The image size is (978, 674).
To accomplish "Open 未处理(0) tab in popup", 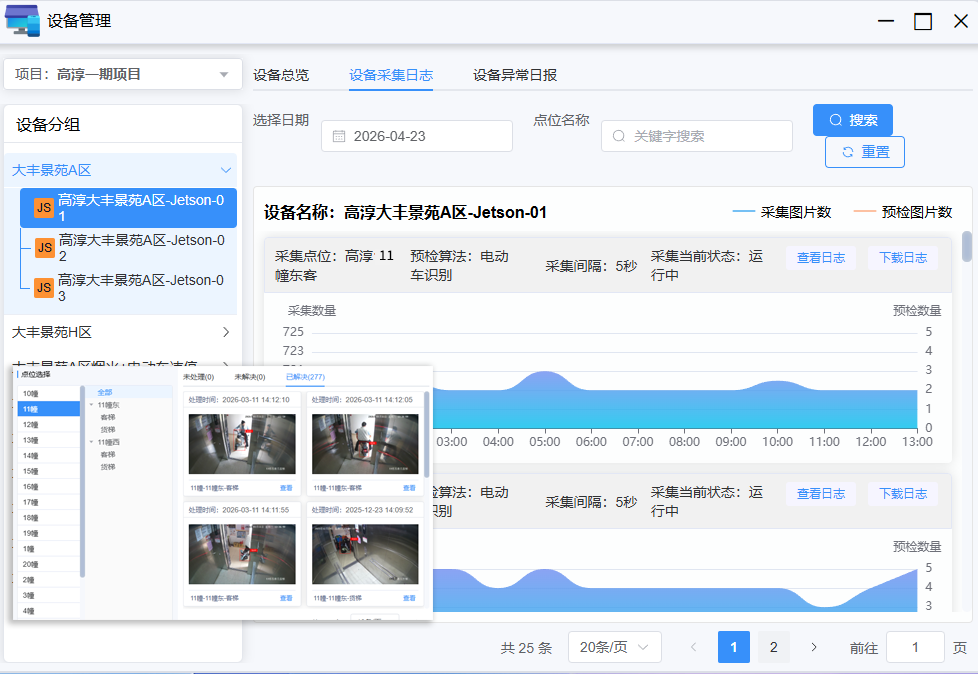I will [x=198, y=377].
